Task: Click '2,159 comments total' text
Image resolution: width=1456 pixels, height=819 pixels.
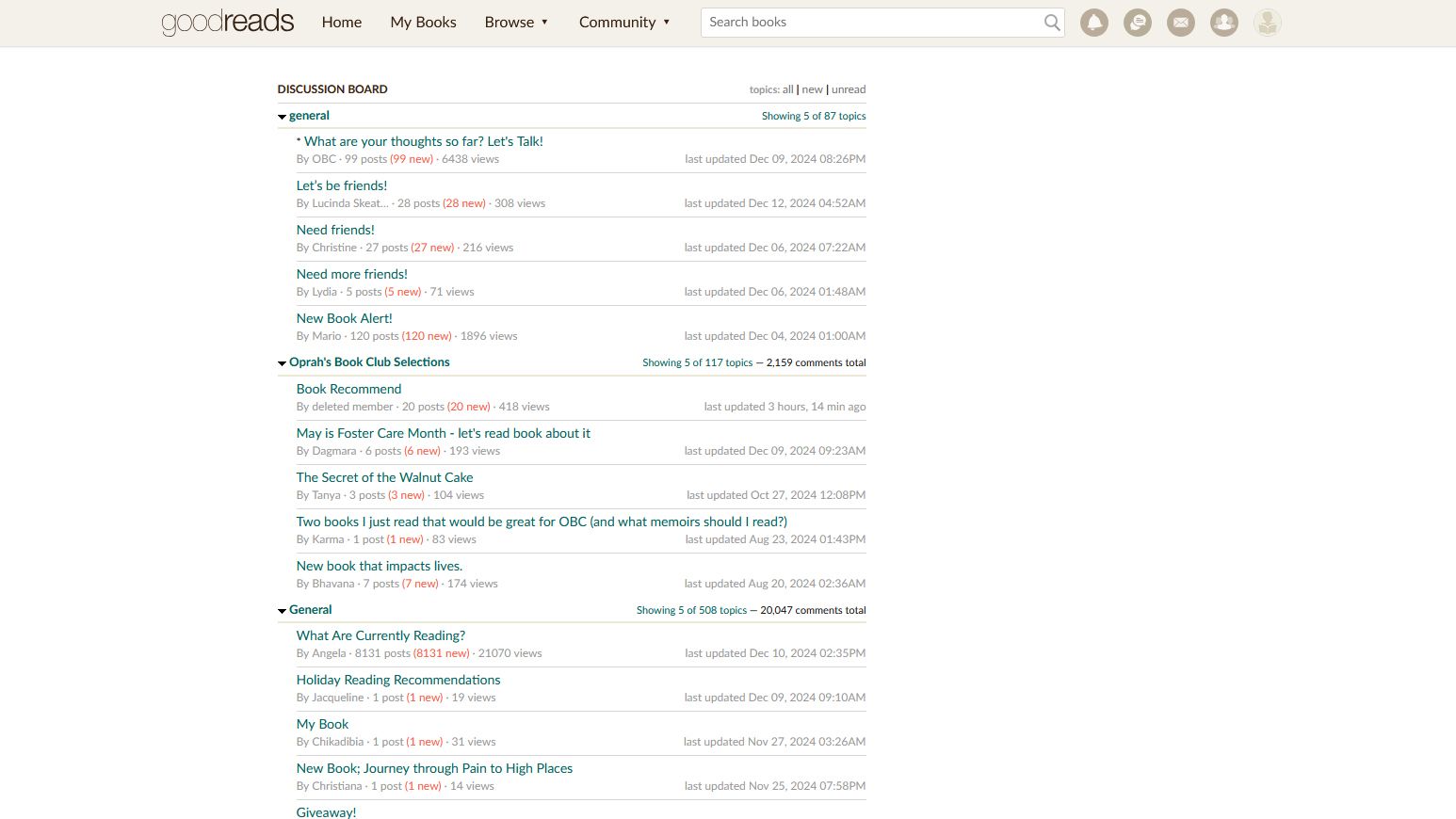Action: (817, 362)
